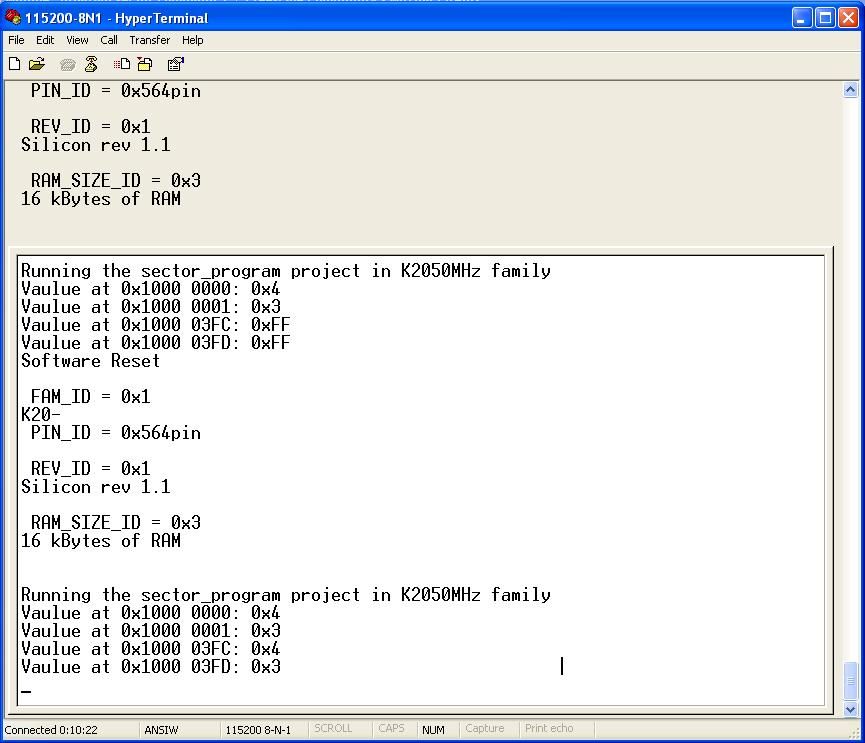Click the NUM status bar indicator

click(x=433, y=729)
